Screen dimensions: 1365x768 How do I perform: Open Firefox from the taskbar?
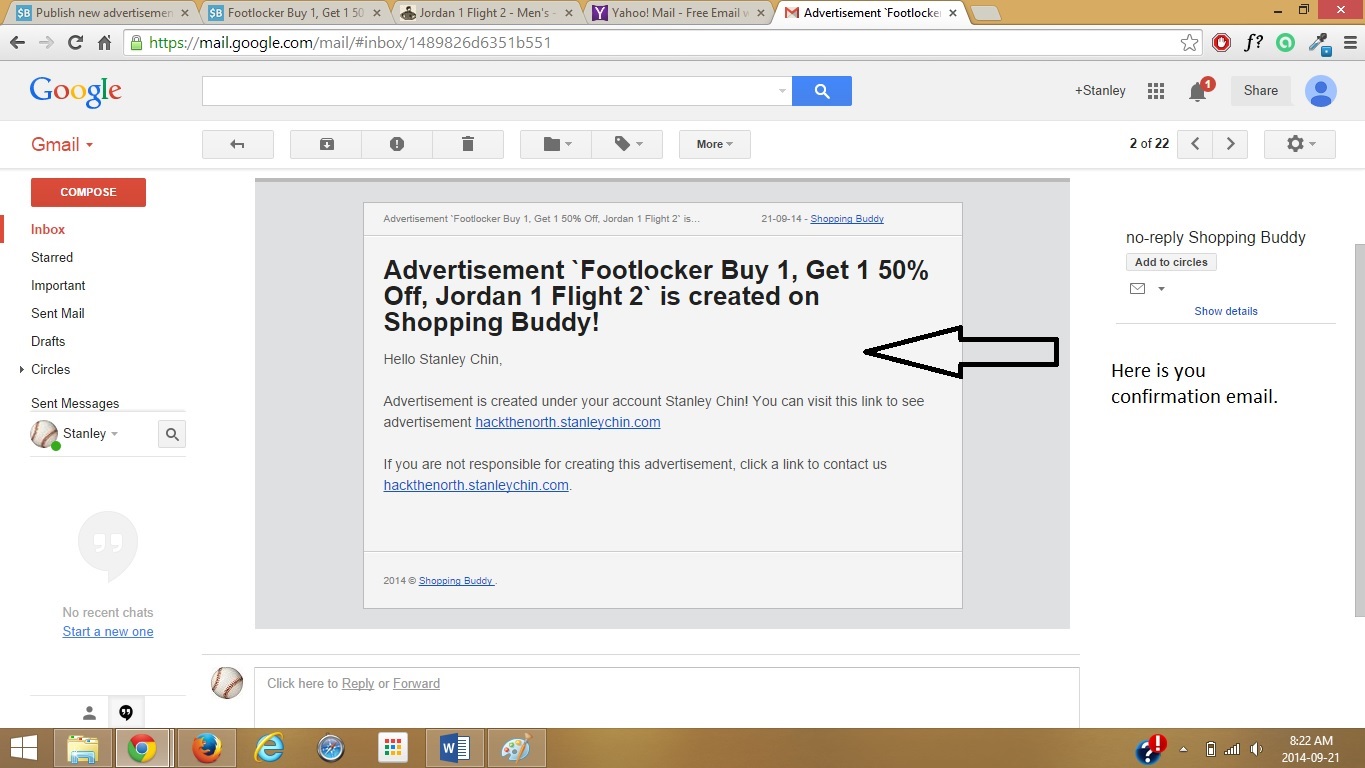click(x=207, y=748)
